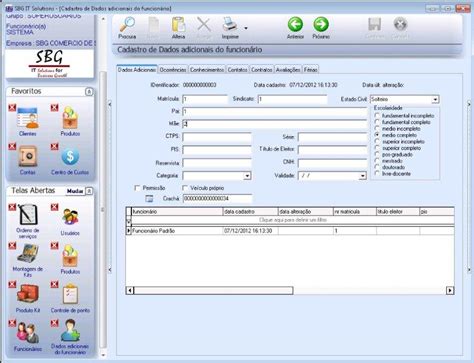Open Contatos tab
The height and width of the screenshot is (363, 474).
pos(238,70)
